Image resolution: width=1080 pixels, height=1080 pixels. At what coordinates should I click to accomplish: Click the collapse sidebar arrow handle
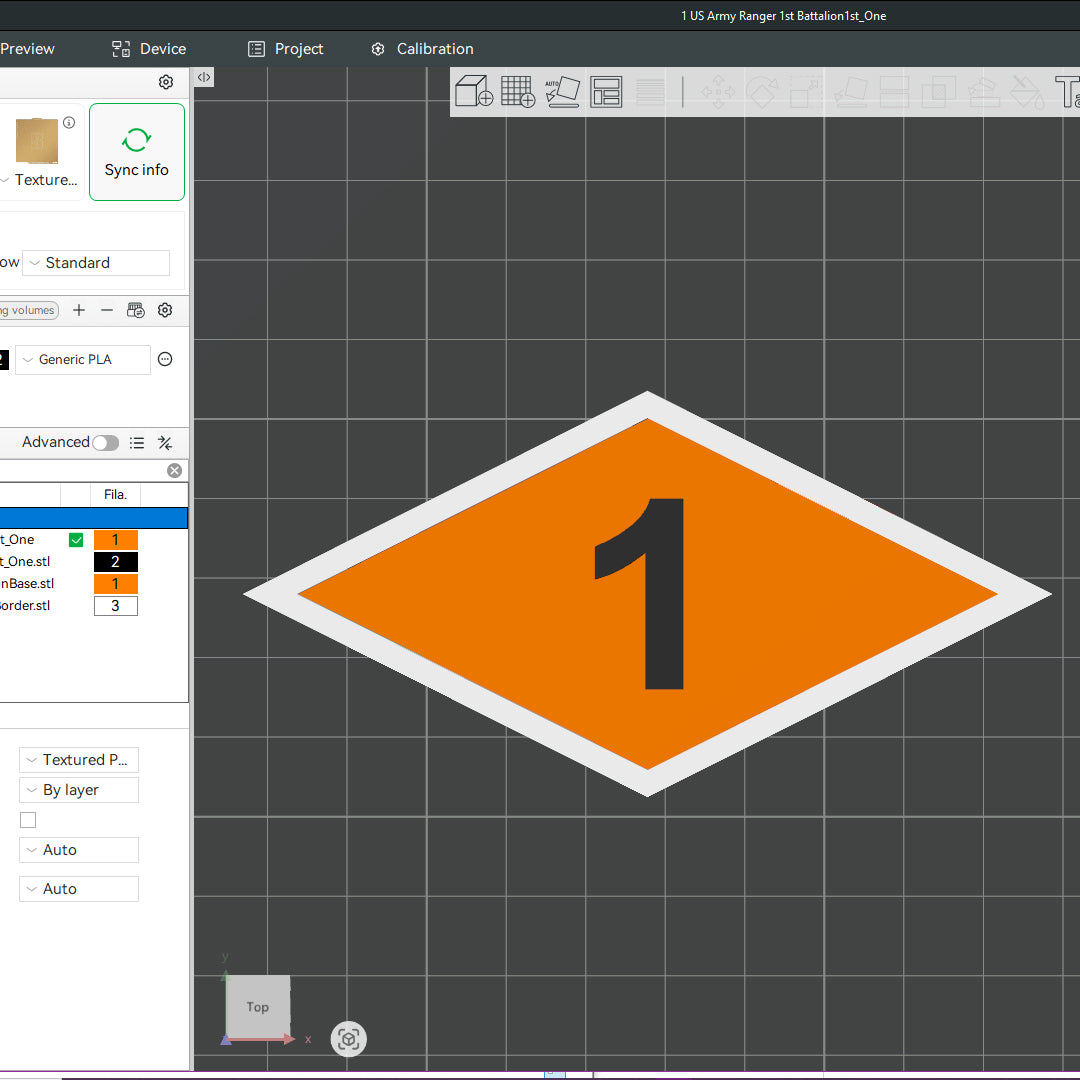(203, 77)
